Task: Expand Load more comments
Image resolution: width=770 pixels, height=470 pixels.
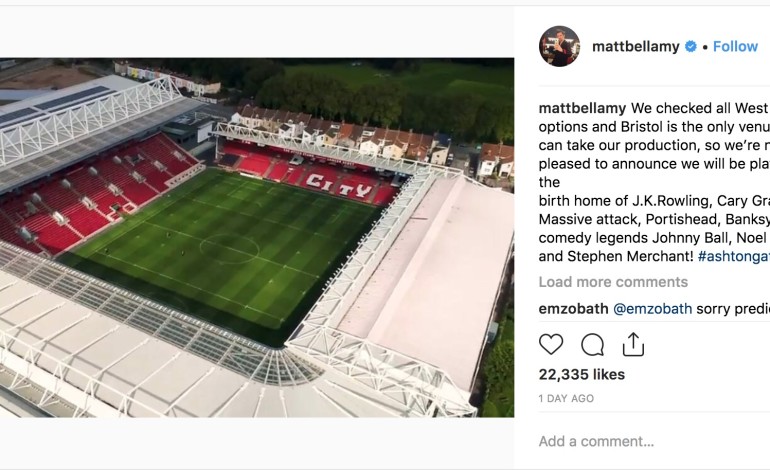Action: [x=613, y=283]
